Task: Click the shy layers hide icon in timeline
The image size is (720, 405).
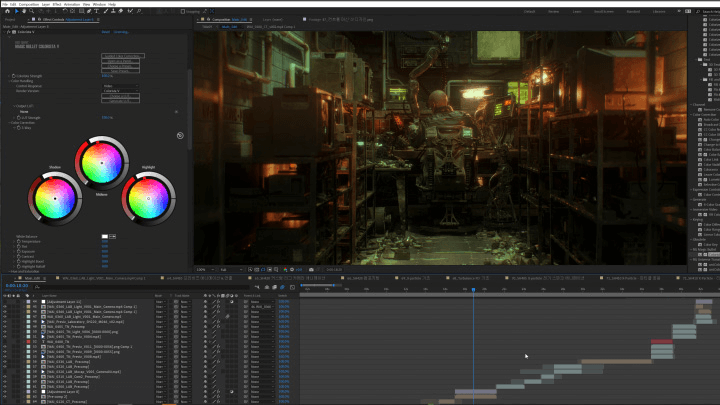Action: pos(267,287)
